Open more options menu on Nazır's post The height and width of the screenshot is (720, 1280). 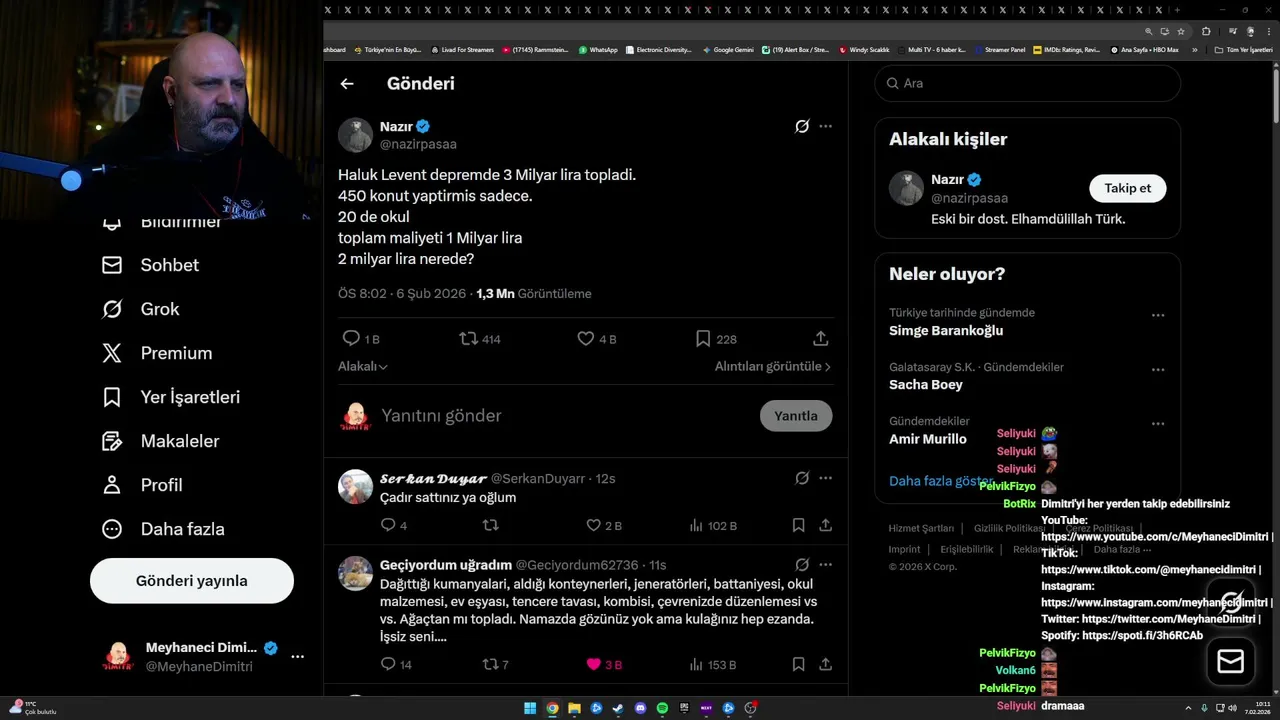[x=825, y=126]
